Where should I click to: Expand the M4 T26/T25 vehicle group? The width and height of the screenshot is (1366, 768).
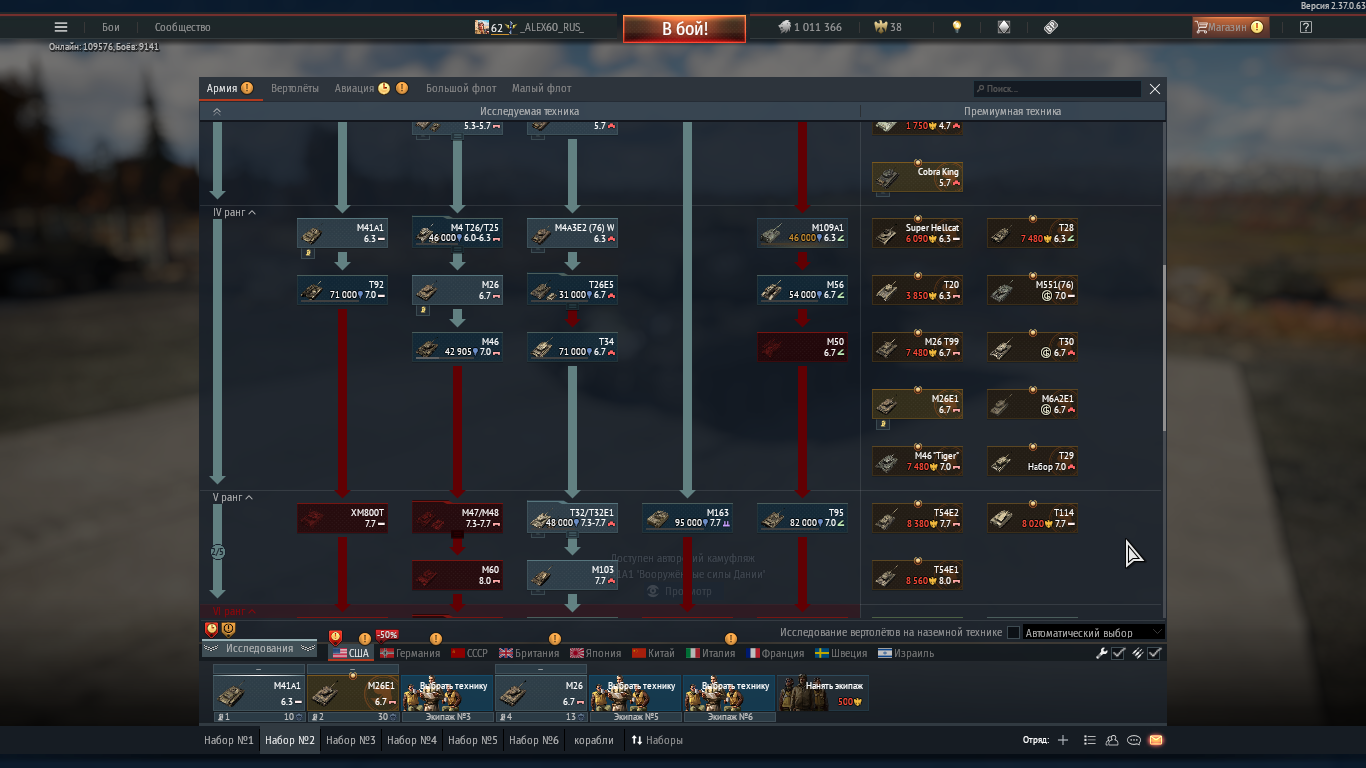(x=457, y=233)
